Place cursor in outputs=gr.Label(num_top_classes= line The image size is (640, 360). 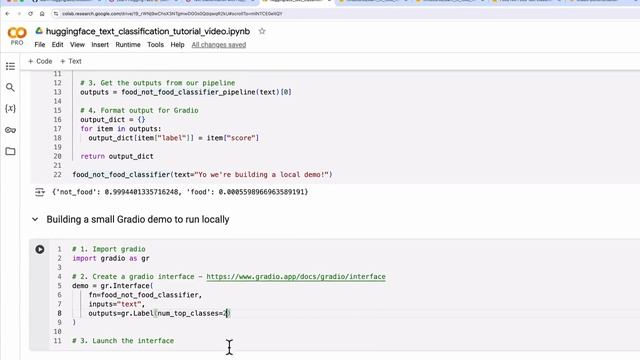[159, 313]
